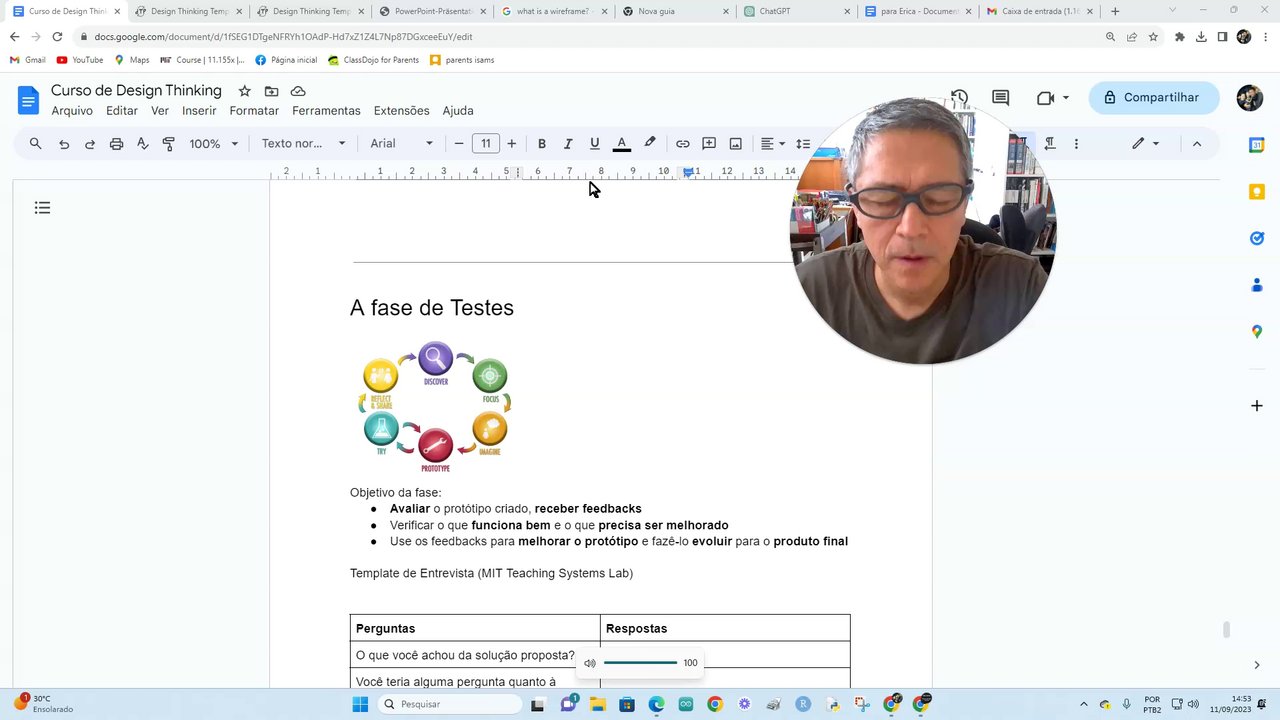Open the Formatar menu
Screen dimensions: 1280x720
[254, 111]
